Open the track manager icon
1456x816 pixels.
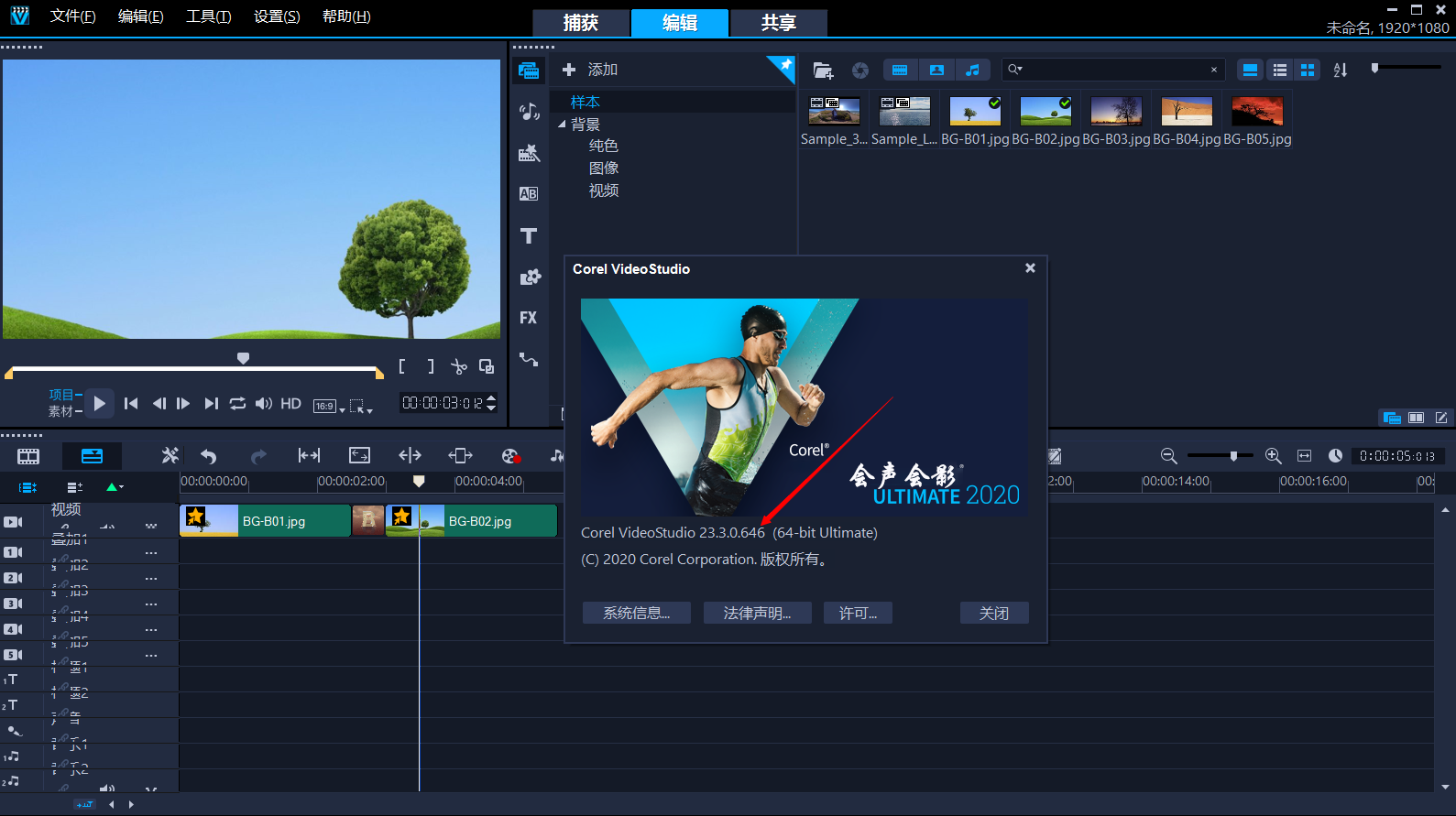click(x=75, y=487)
